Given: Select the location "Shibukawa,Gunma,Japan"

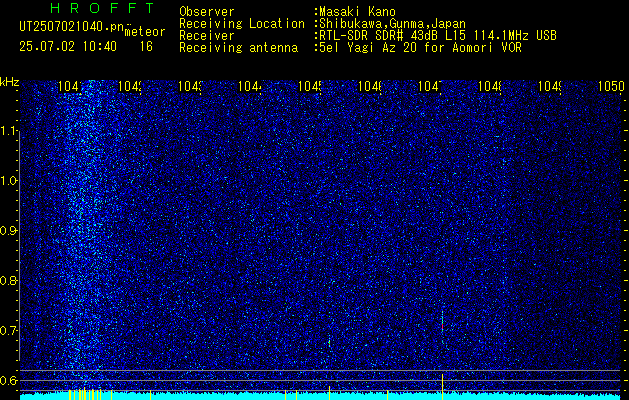Looking at the screenshot, I should pyautogui.click(x=392, y=24).
